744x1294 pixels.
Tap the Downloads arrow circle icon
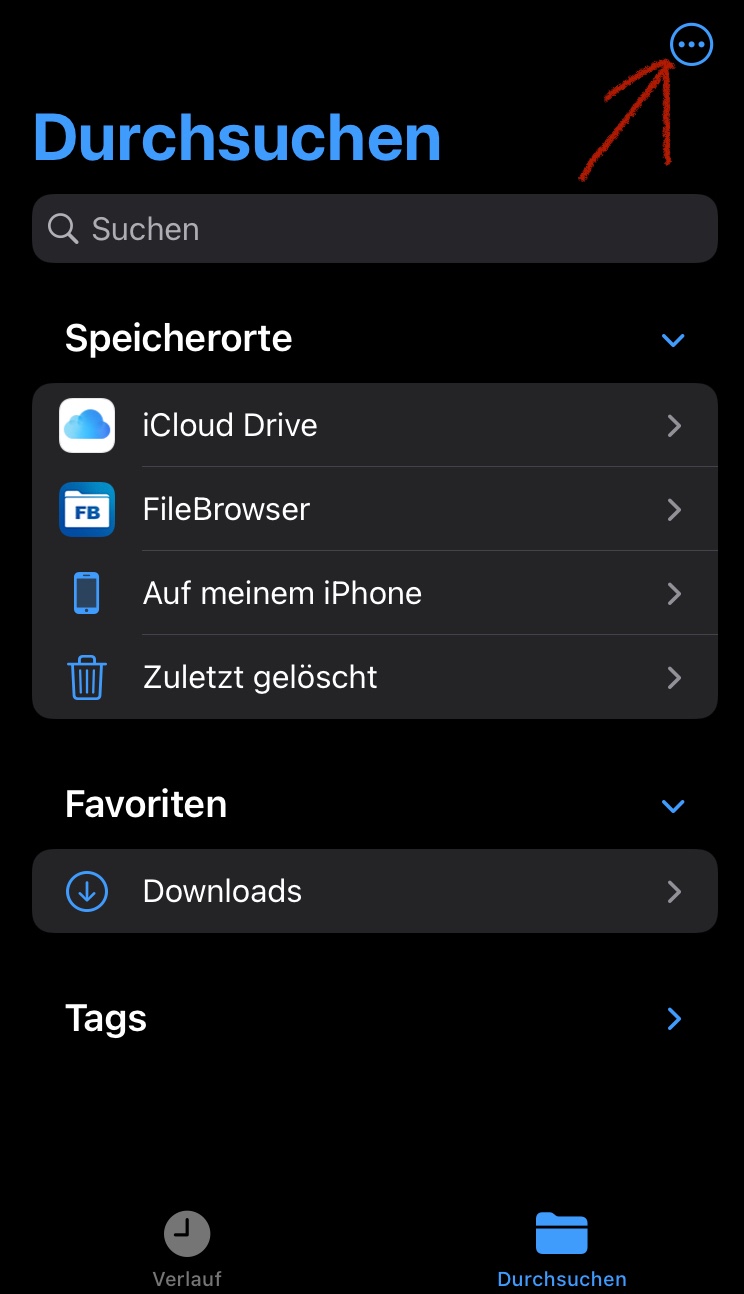87,891
